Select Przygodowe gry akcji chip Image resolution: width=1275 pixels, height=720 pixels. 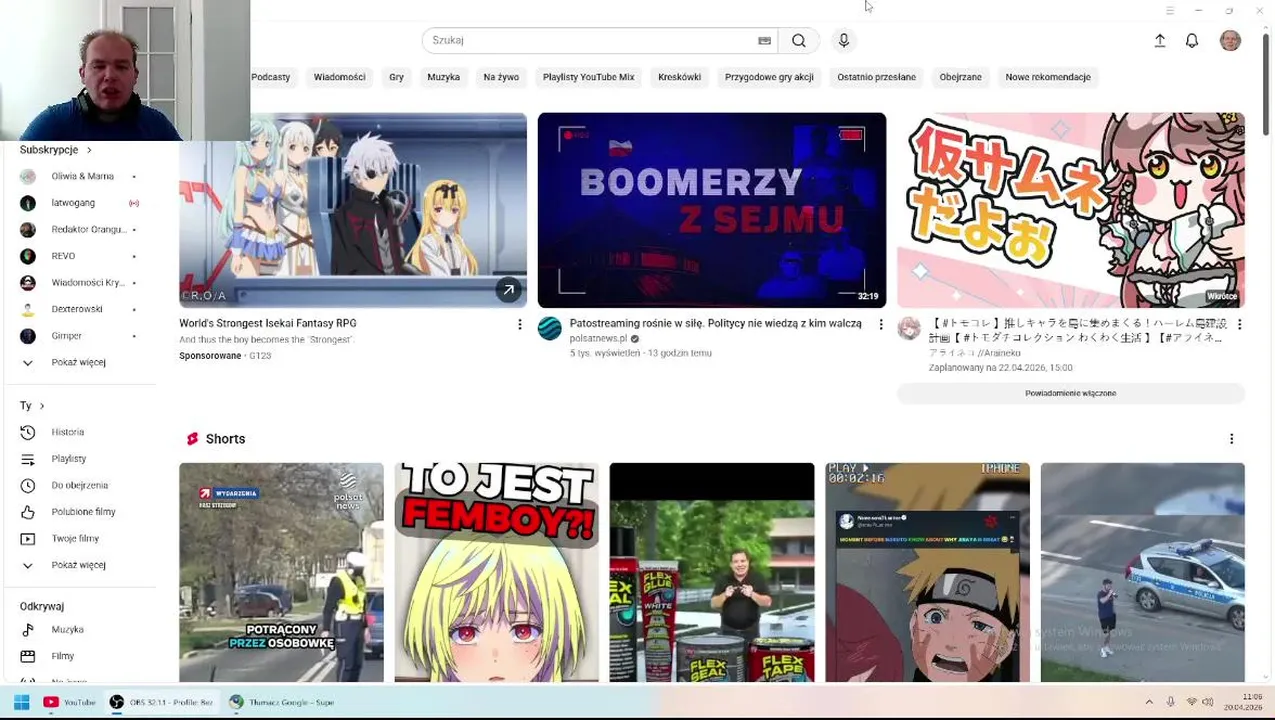769,77
